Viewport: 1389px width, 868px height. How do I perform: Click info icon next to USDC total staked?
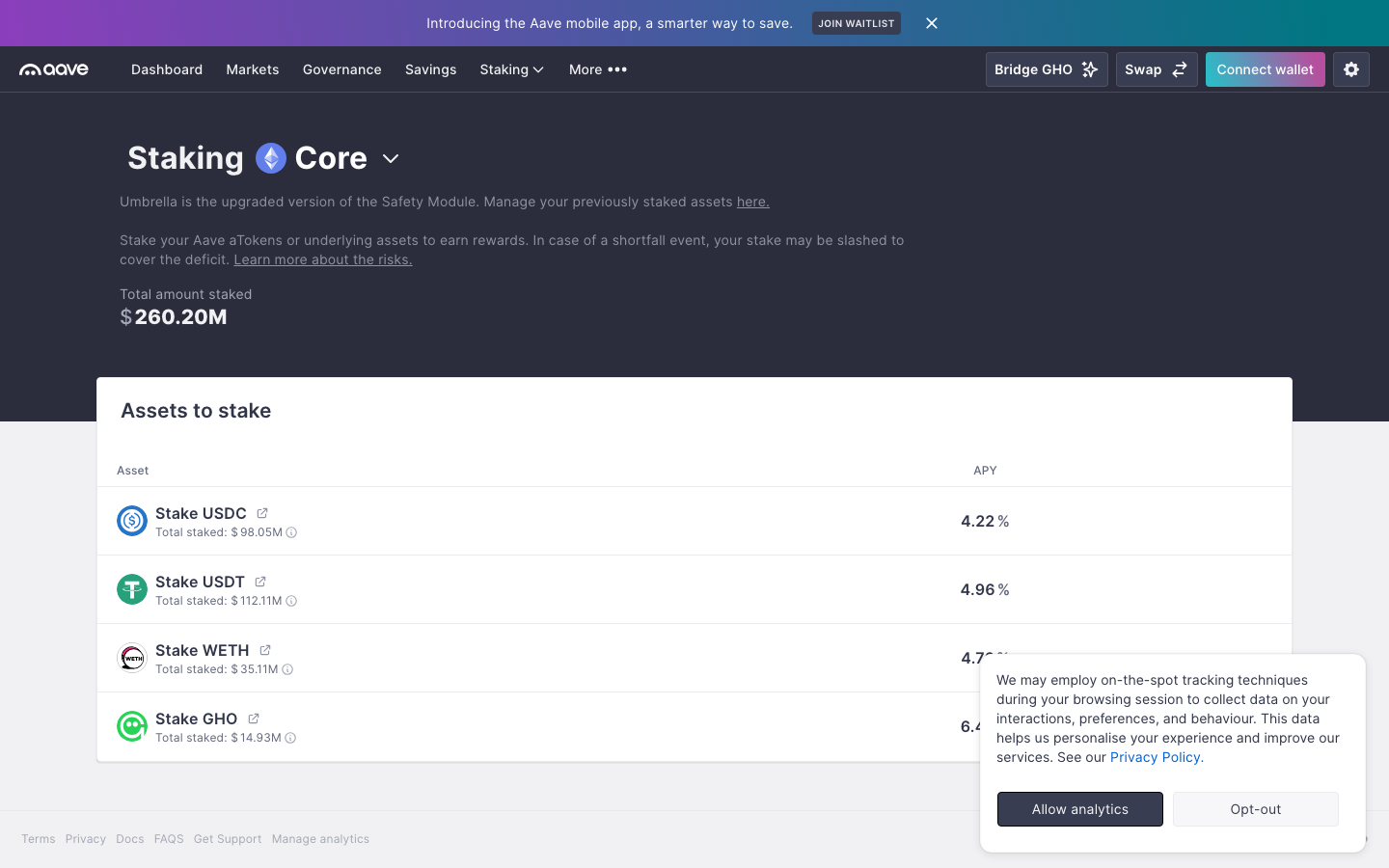point(291,532)
